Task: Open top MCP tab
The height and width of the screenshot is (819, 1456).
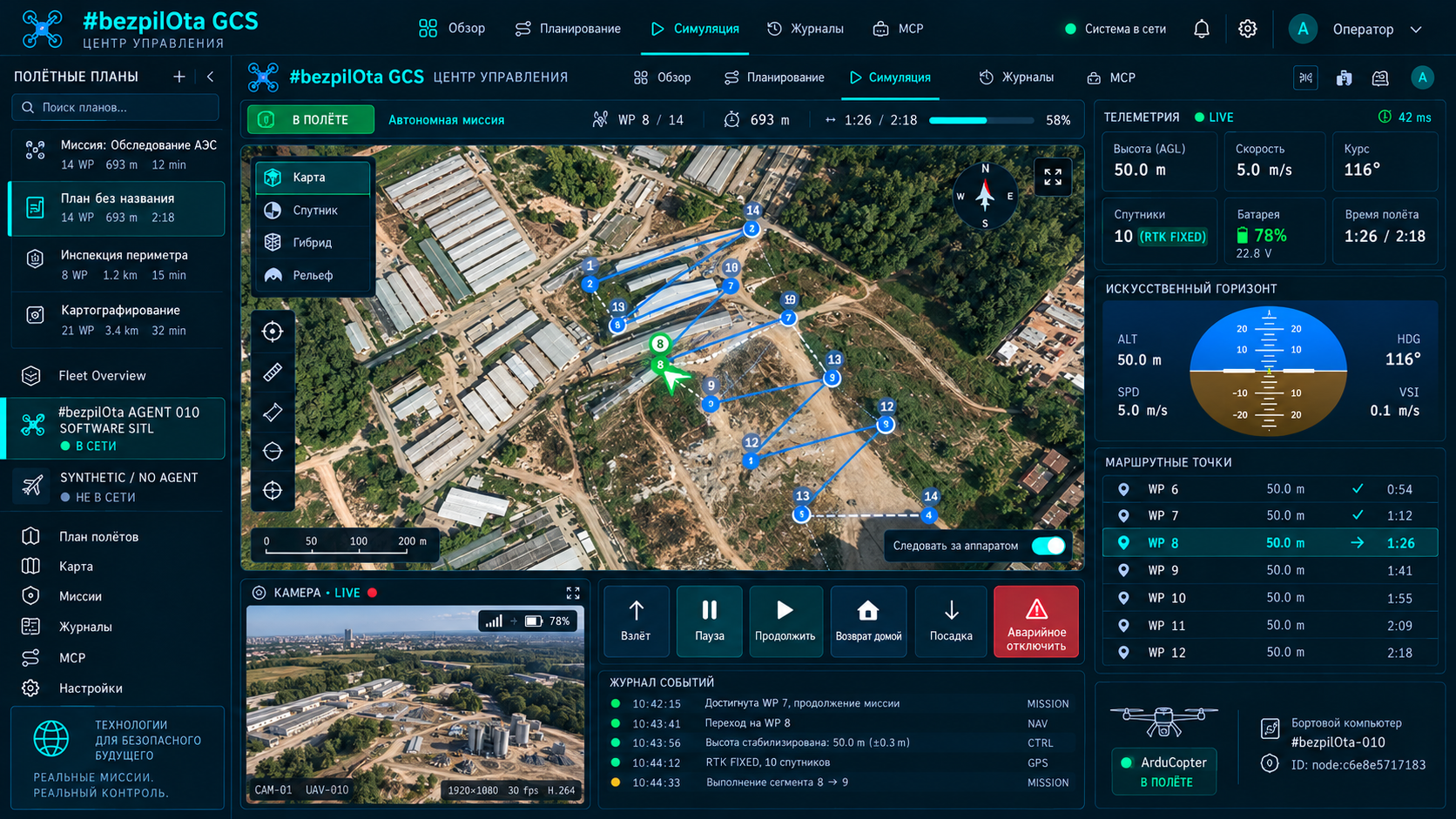Action: click(898, 29)
